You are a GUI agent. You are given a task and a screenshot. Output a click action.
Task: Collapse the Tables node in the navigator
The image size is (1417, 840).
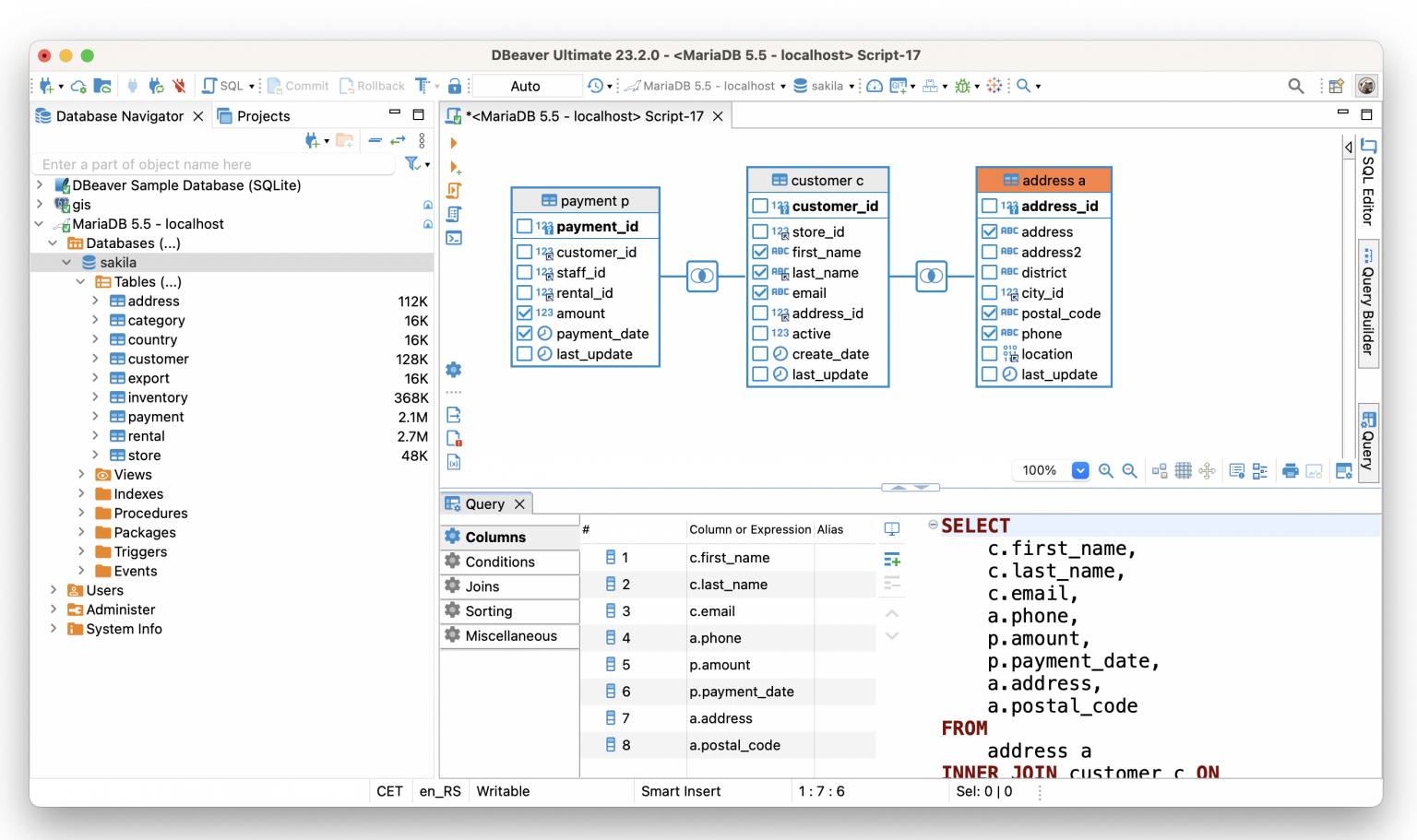(x=80, y=281)
